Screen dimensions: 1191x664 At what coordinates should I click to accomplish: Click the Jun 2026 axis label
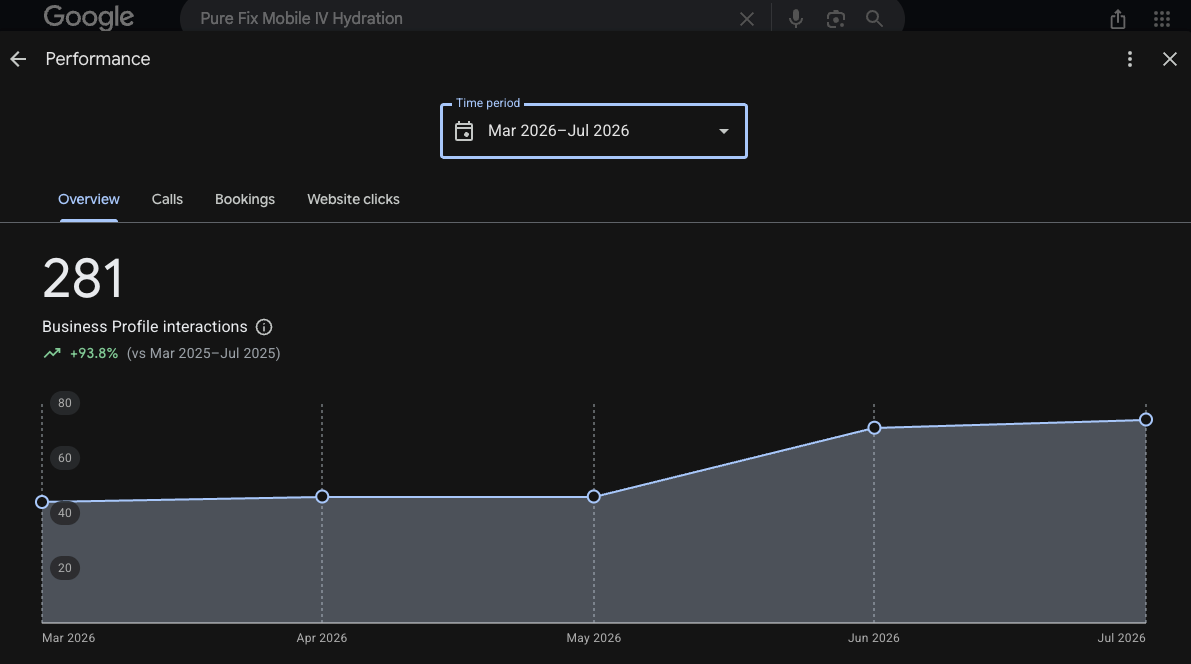pyautogui.click(x=874, y=638)
